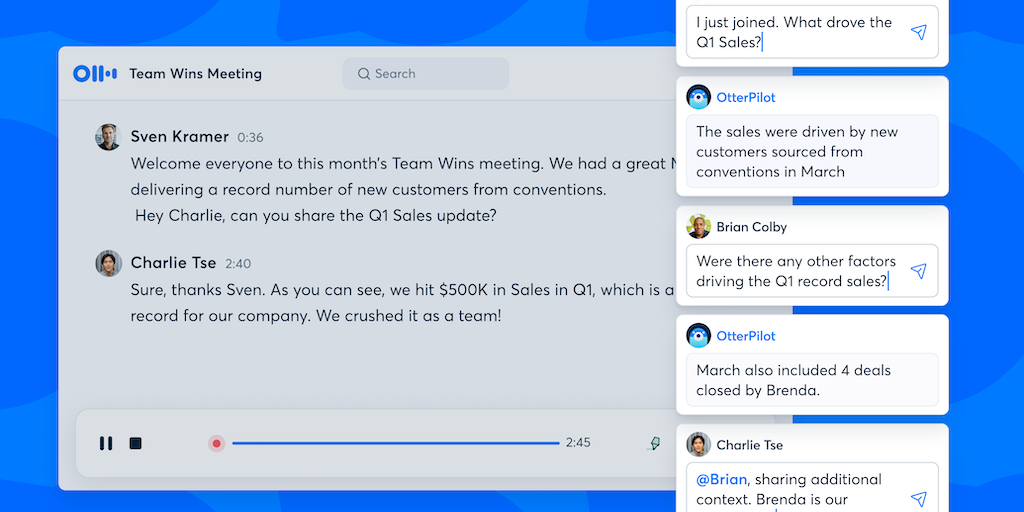This screenshot has width=1024, height=512.
Task: Click the green highlighter icon
Action: [655, 443]
